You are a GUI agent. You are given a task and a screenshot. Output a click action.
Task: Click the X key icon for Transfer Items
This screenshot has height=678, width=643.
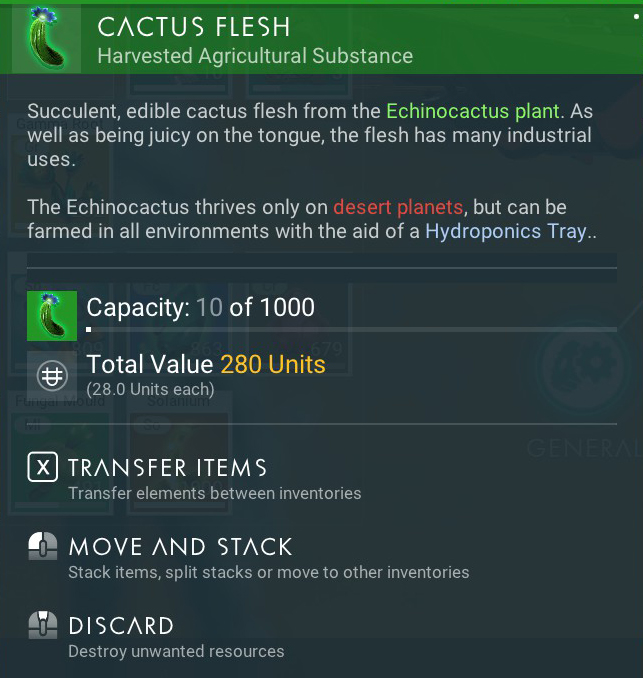pyautogui.click(x=42, y=467)
